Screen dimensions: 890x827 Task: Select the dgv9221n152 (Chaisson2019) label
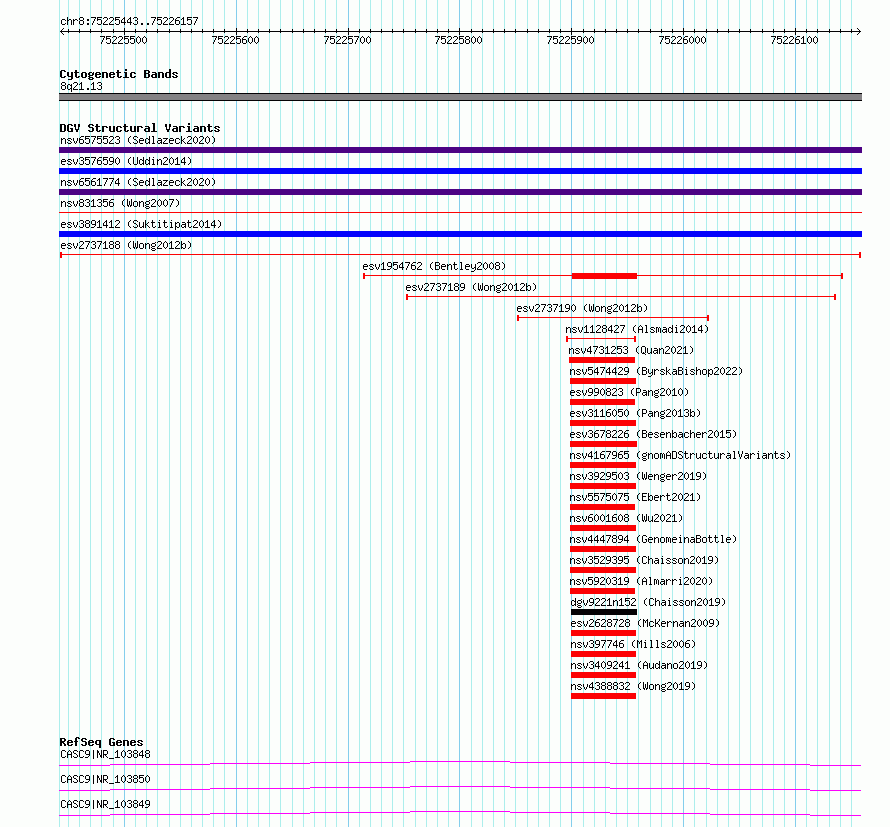pyautogui.click(x=648, y=602)
